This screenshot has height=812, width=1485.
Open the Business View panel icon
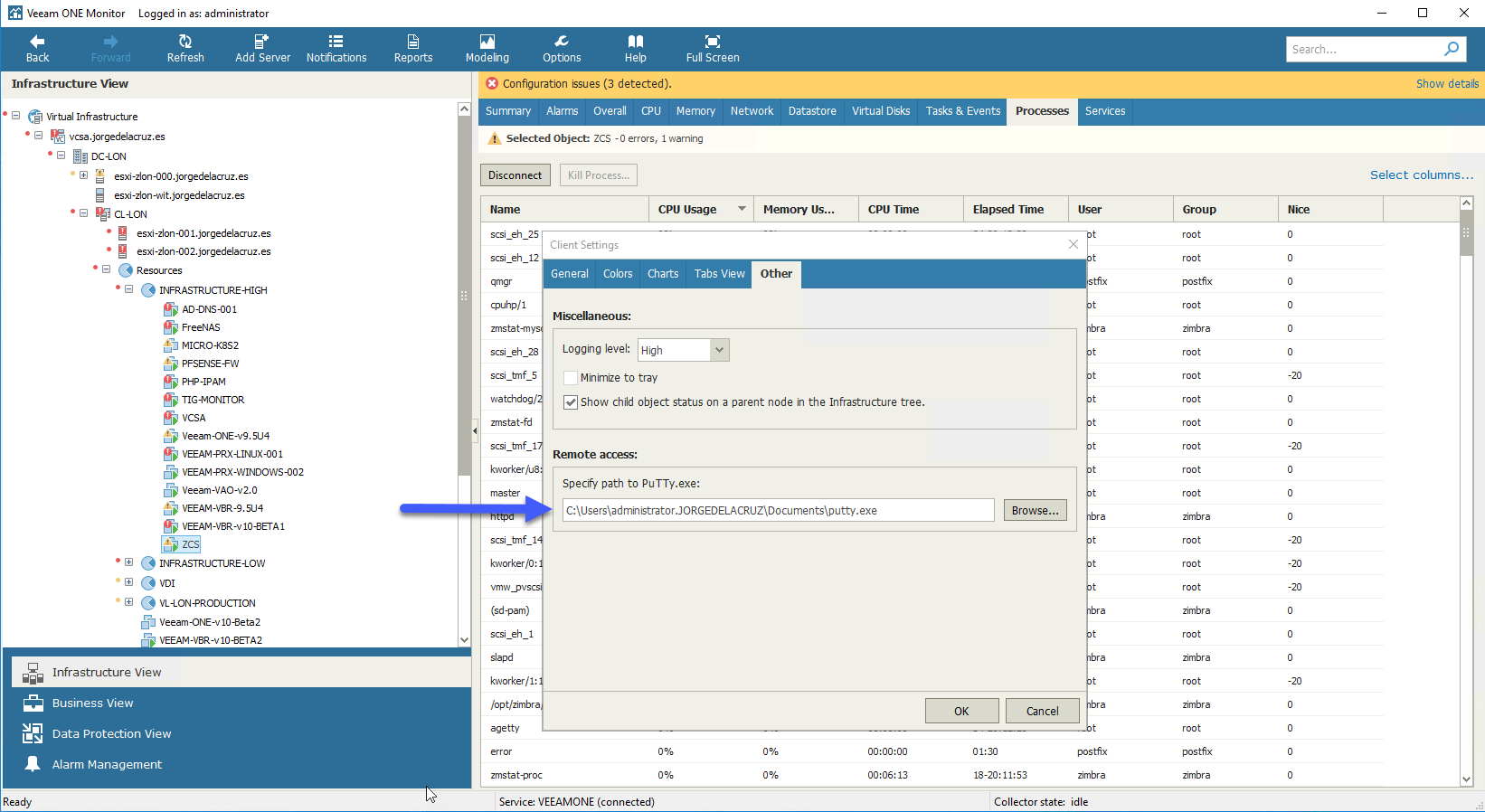[33, 703]
